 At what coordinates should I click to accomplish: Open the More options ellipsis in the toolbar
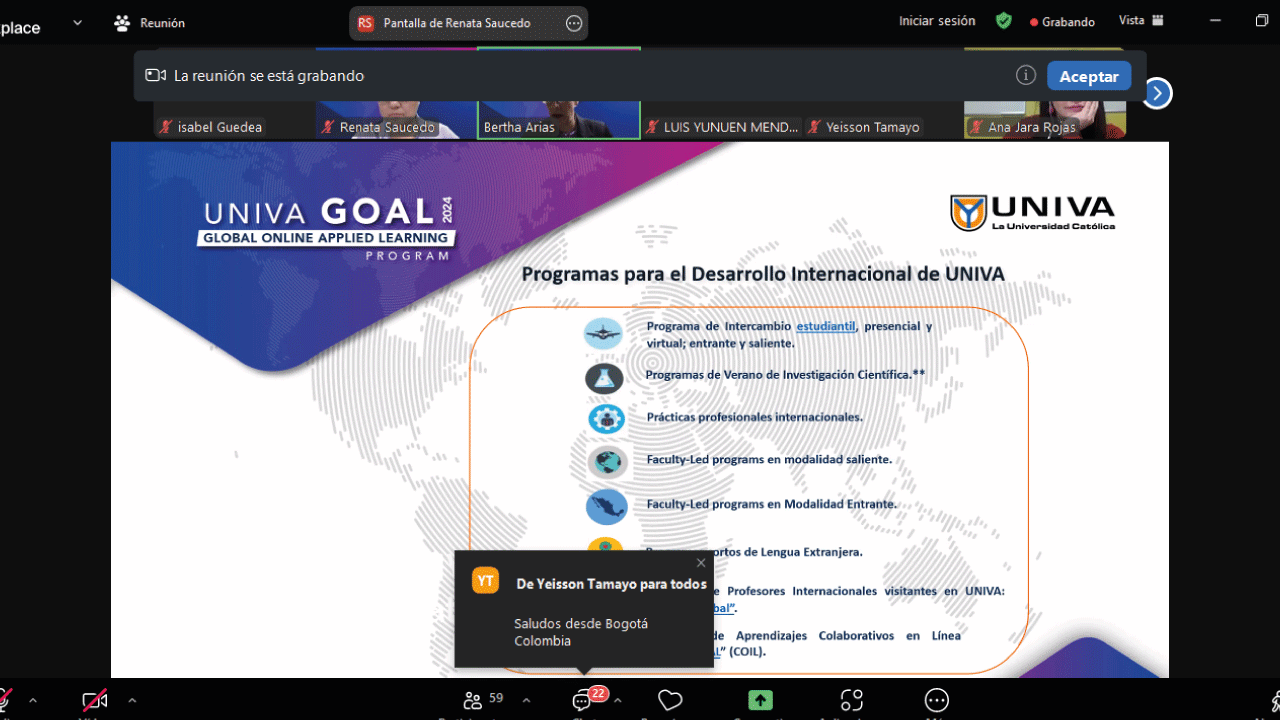click(x=937, y=700)
